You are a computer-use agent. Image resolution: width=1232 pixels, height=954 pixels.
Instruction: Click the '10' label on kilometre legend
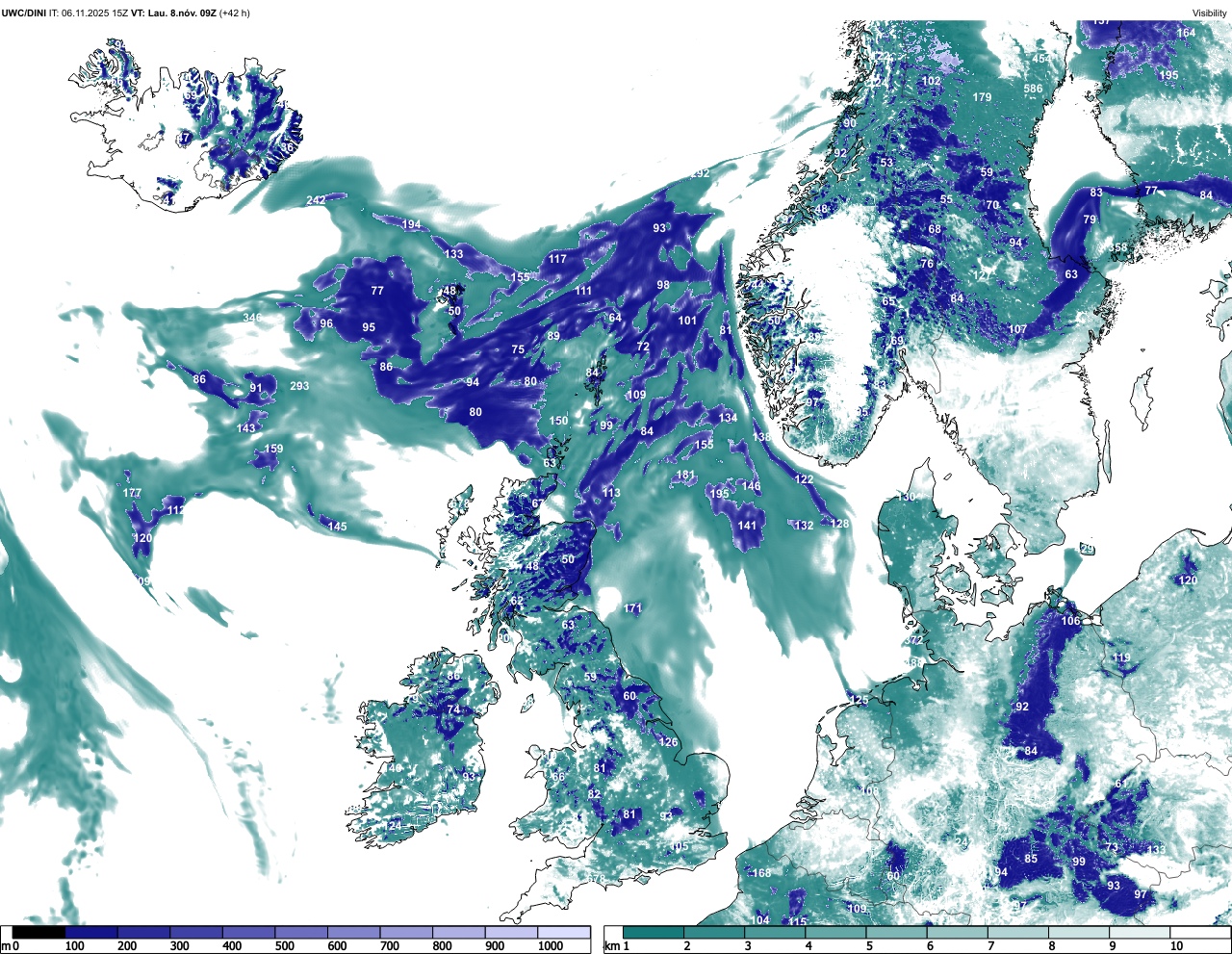coord(1176,946)
